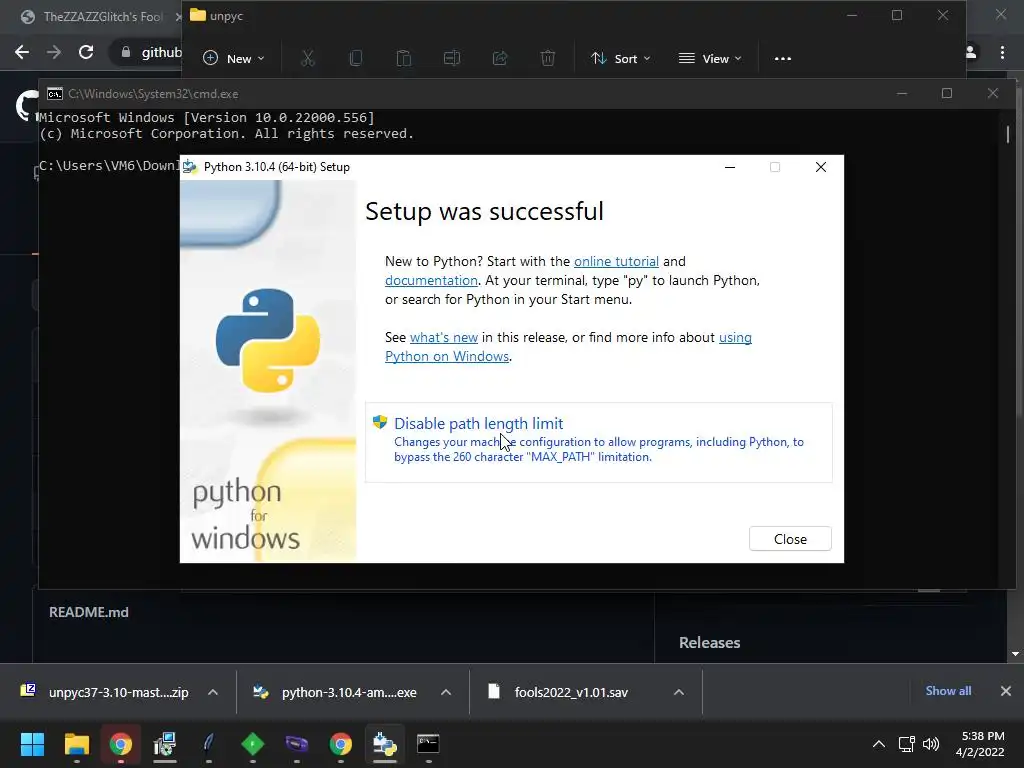
Task: Open the Chrome three-dot menu
Action: (1002, 52)
